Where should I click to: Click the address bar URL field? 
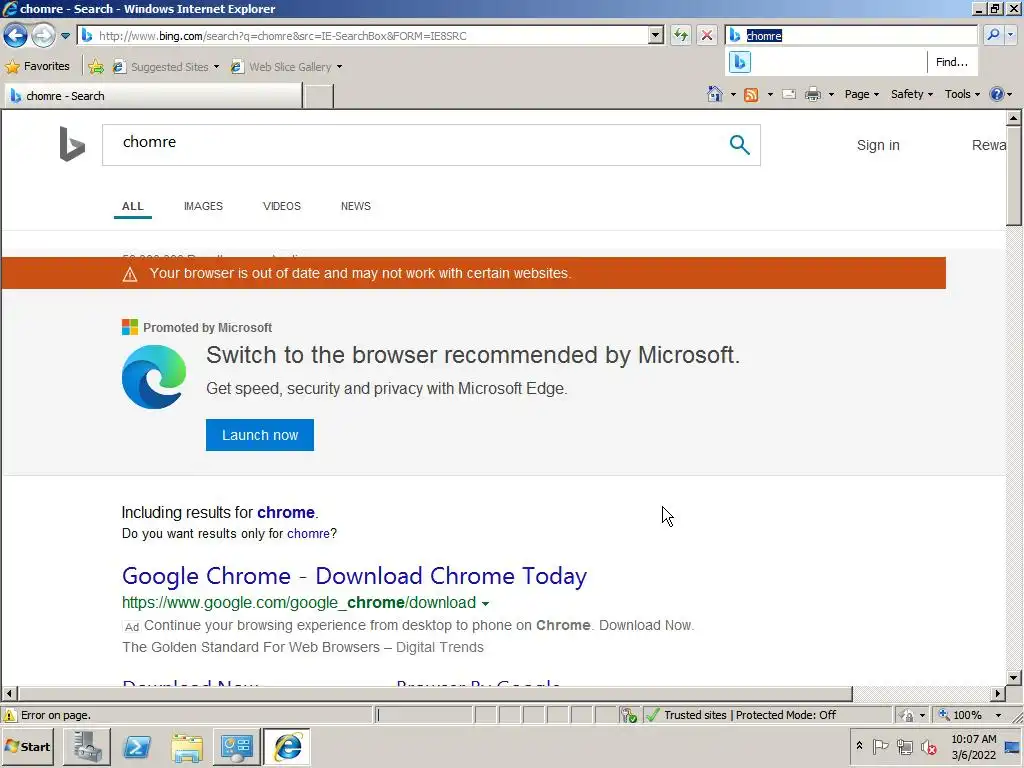point(363,36)
